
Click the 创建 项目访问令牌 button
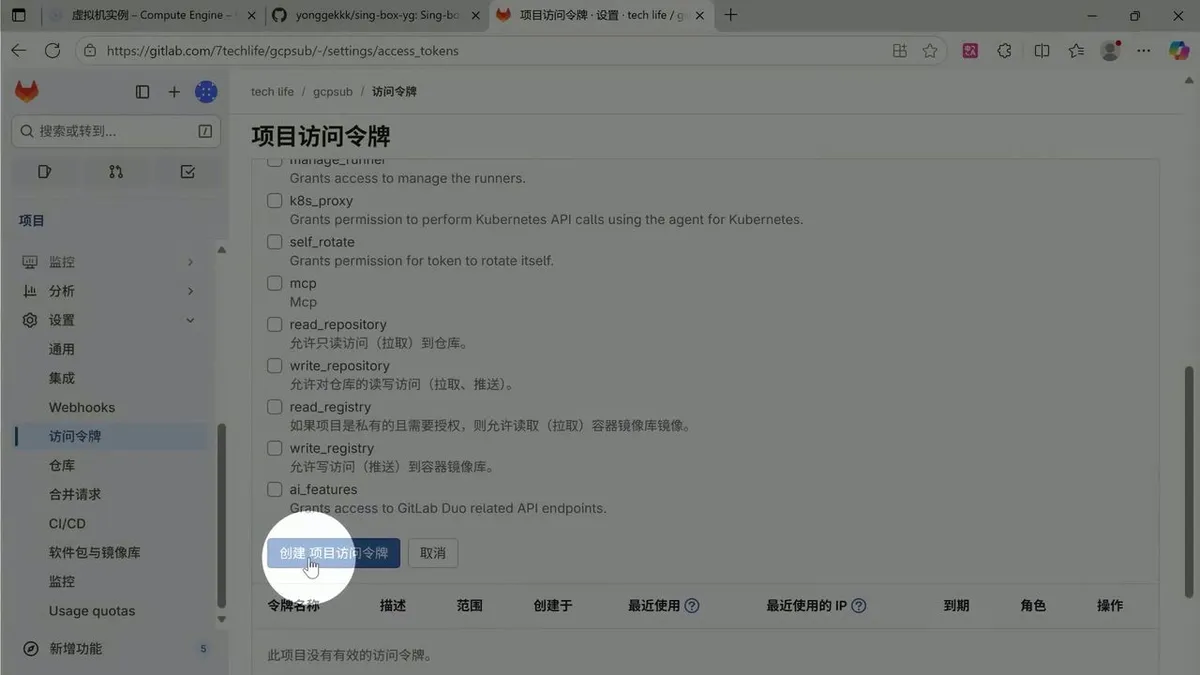(332, 552)
